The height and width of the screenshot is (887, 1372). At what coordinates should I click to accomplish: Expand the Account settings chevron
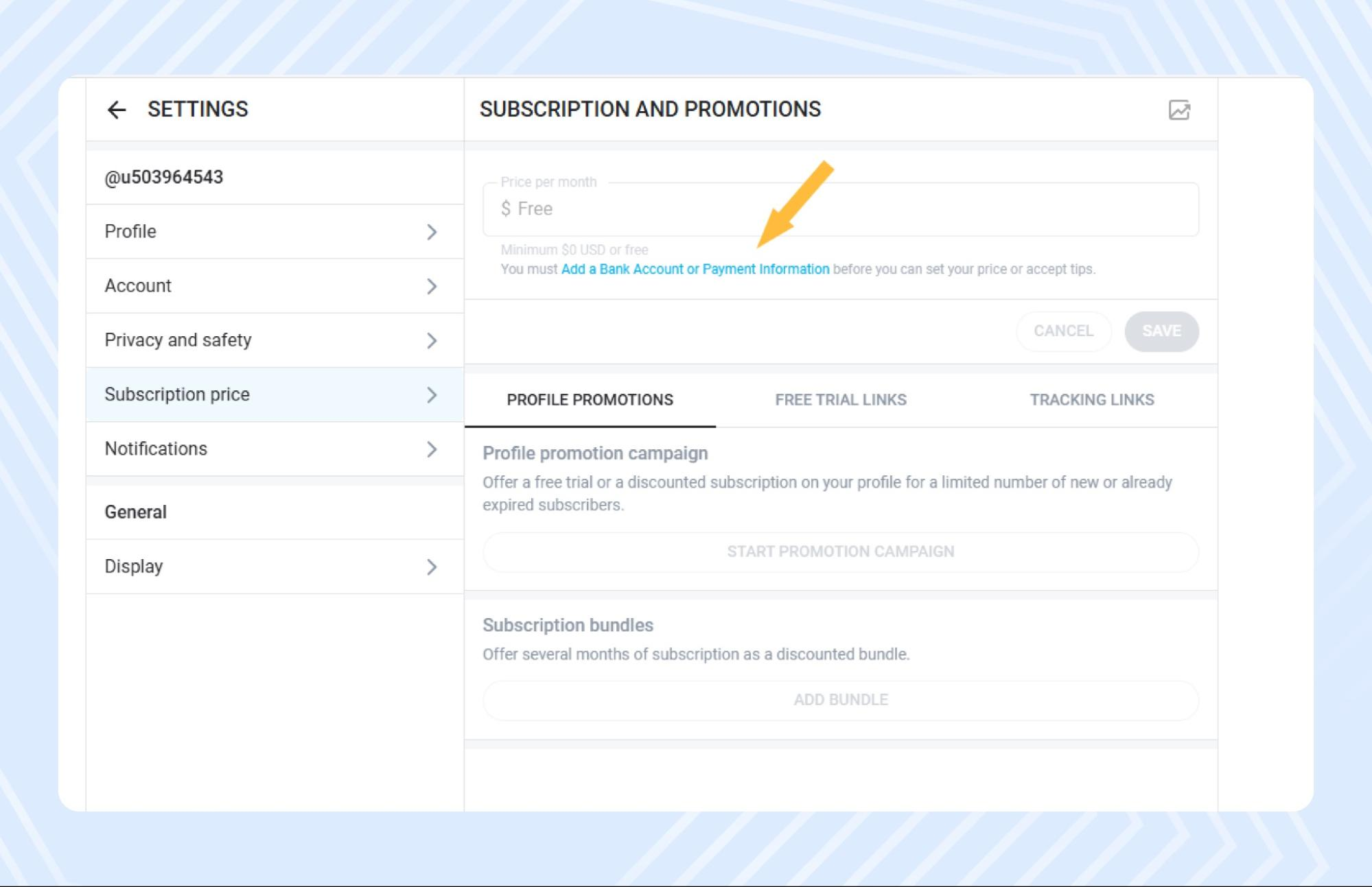[x=431, y=286]
